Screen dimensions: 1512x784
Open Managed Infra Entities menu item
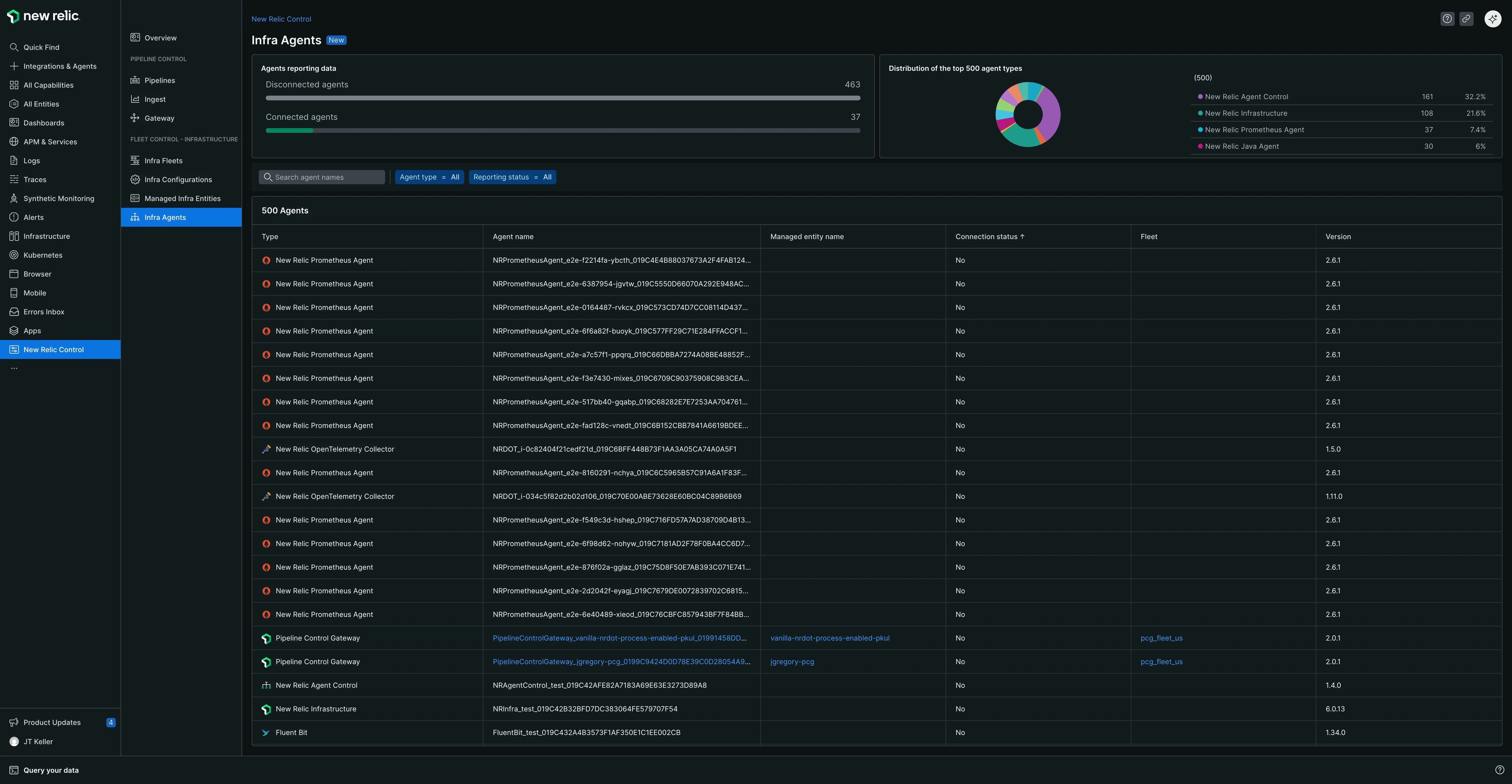(183, 198)
